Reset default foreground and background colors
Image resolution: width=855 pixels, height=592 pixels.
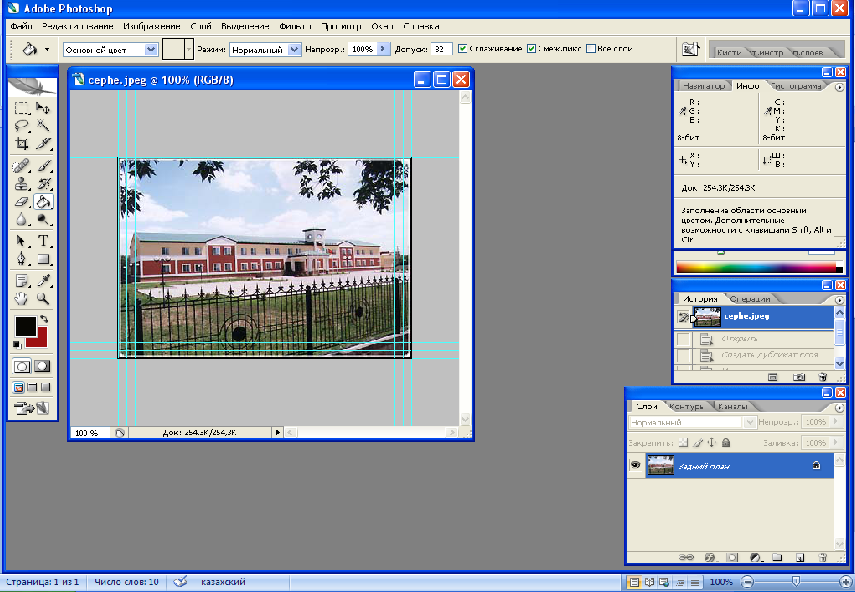pyautogui.click(x=17, y=345)
